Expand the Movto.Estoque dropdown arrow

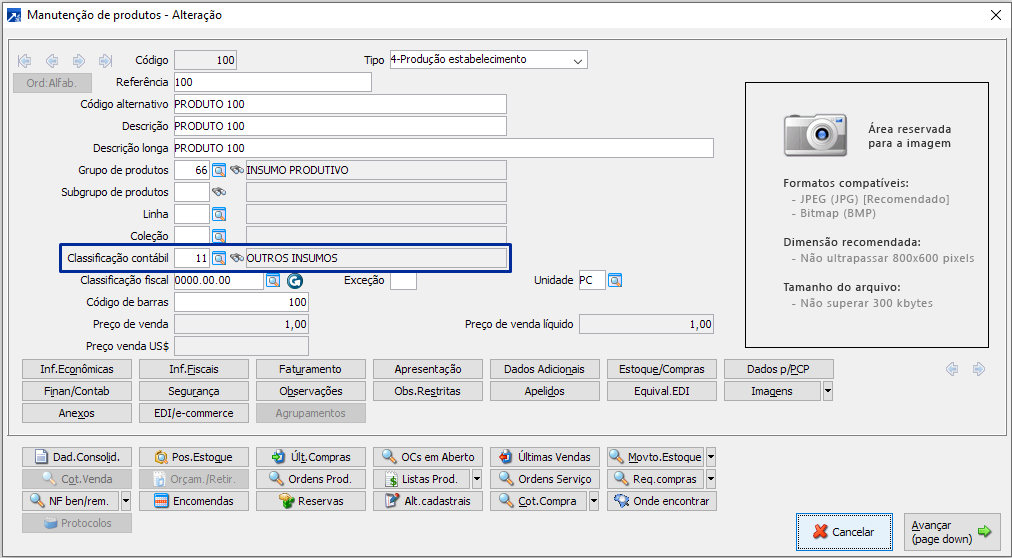point(710,457)
